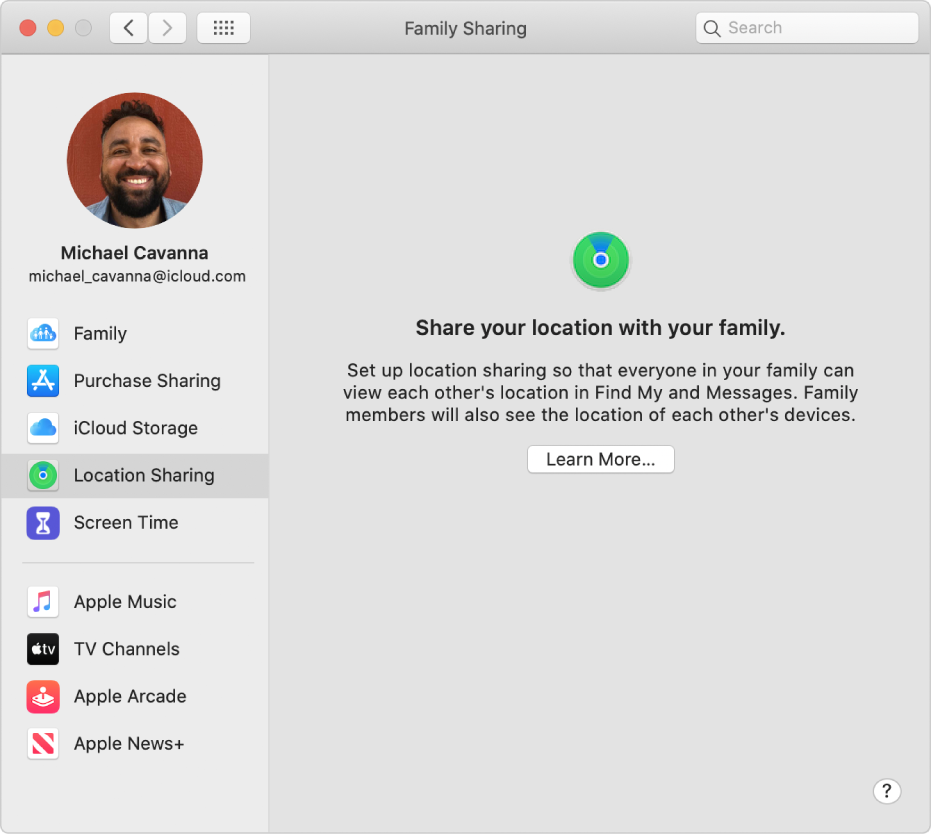This screenshot has width=931, height=835.
Task: Click Michael Cavanna's profile photo
Action: (x=135, y=160)
